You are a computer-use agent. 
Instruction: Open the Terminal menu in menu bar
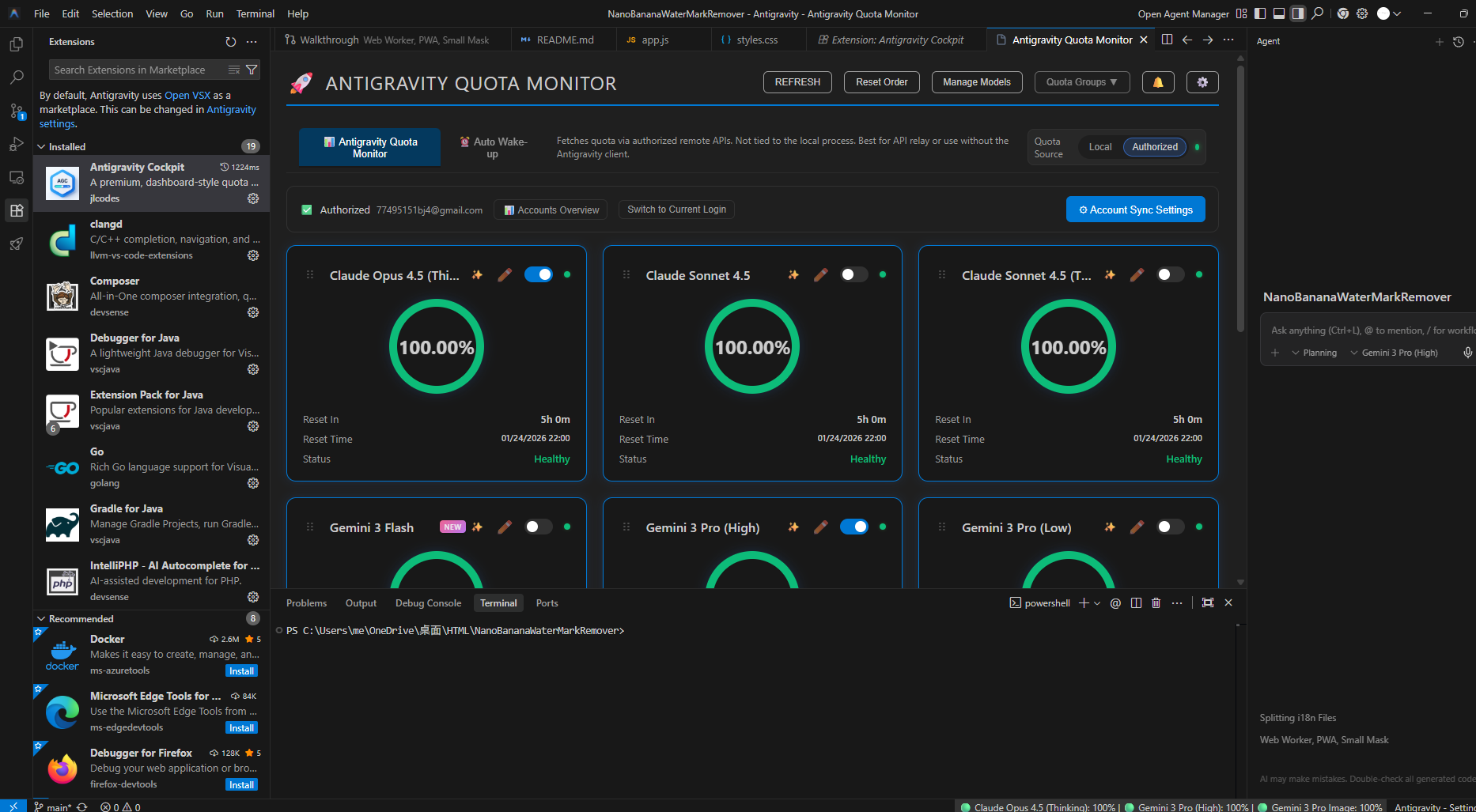coord(255,13)
